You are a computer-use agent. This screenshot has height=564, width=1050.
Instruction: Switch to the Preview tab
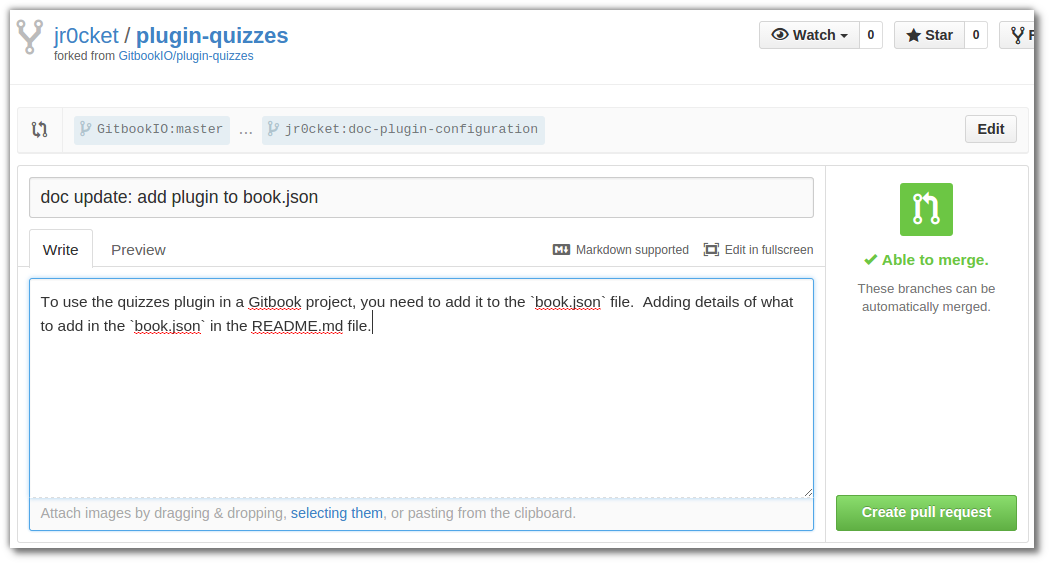(x=138, y=250)
